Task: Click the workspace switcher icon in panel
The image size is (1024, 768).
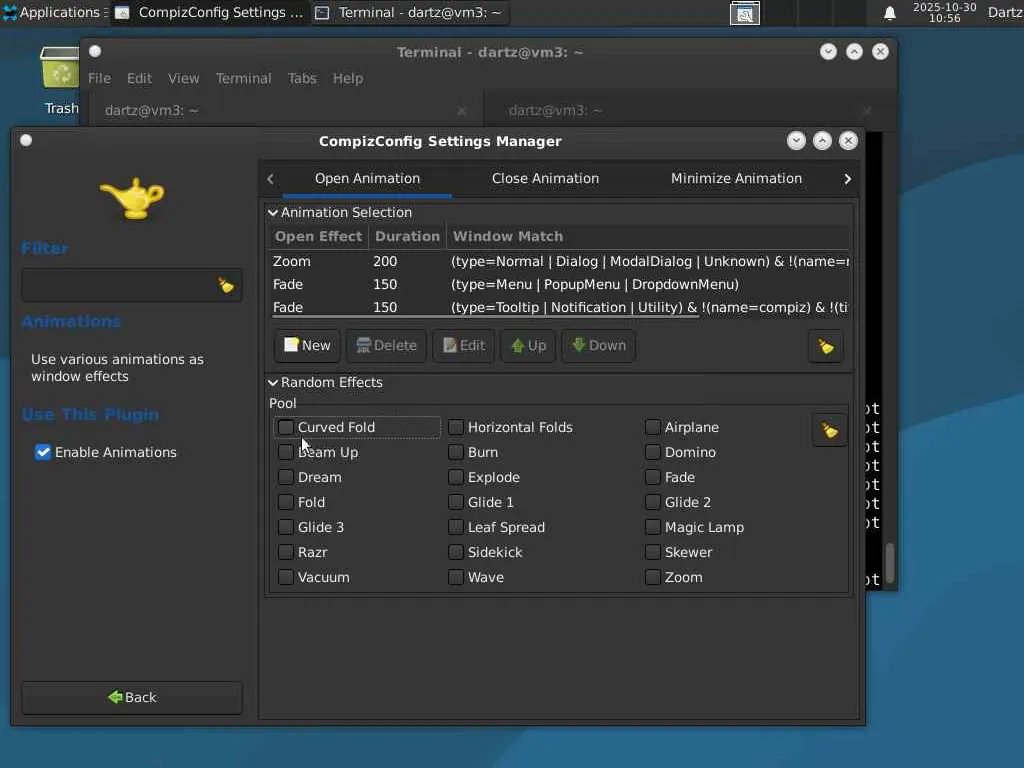Action: click(744, 13)
